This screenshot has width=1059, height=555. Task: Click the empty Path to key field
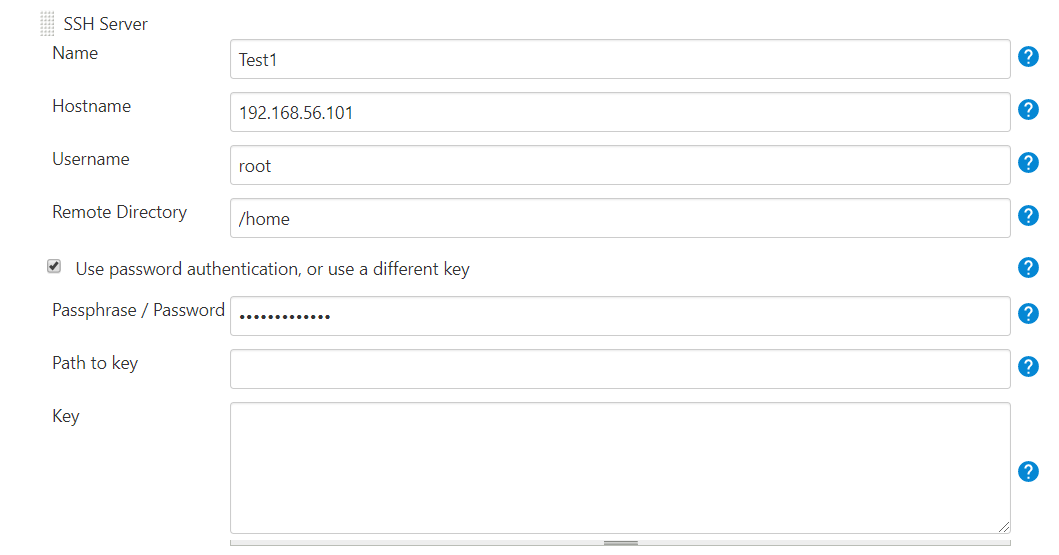620,369
